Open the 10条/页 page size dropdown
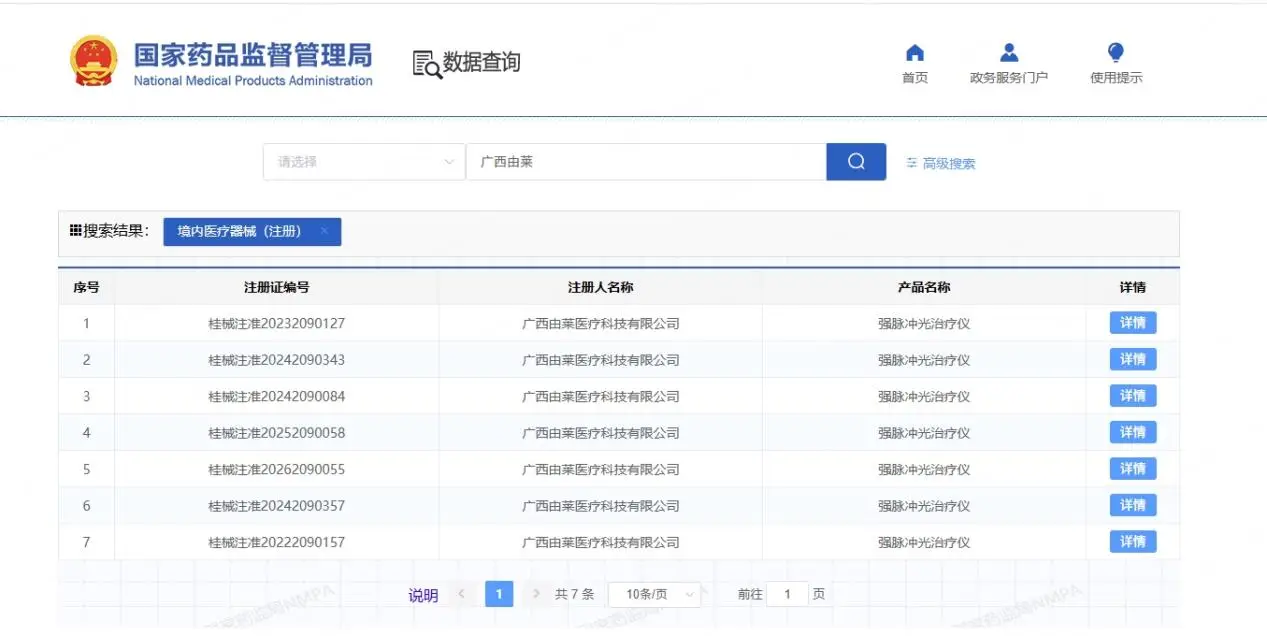The image size is (1267, 636). (x=655, y=594)
